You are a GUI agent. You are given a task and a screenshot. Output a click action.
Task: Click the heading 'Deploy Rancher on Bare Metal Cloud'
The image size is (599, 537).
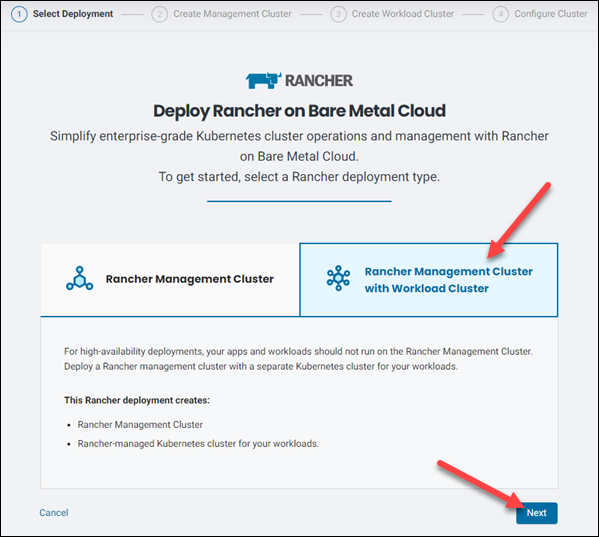(299, 111)
